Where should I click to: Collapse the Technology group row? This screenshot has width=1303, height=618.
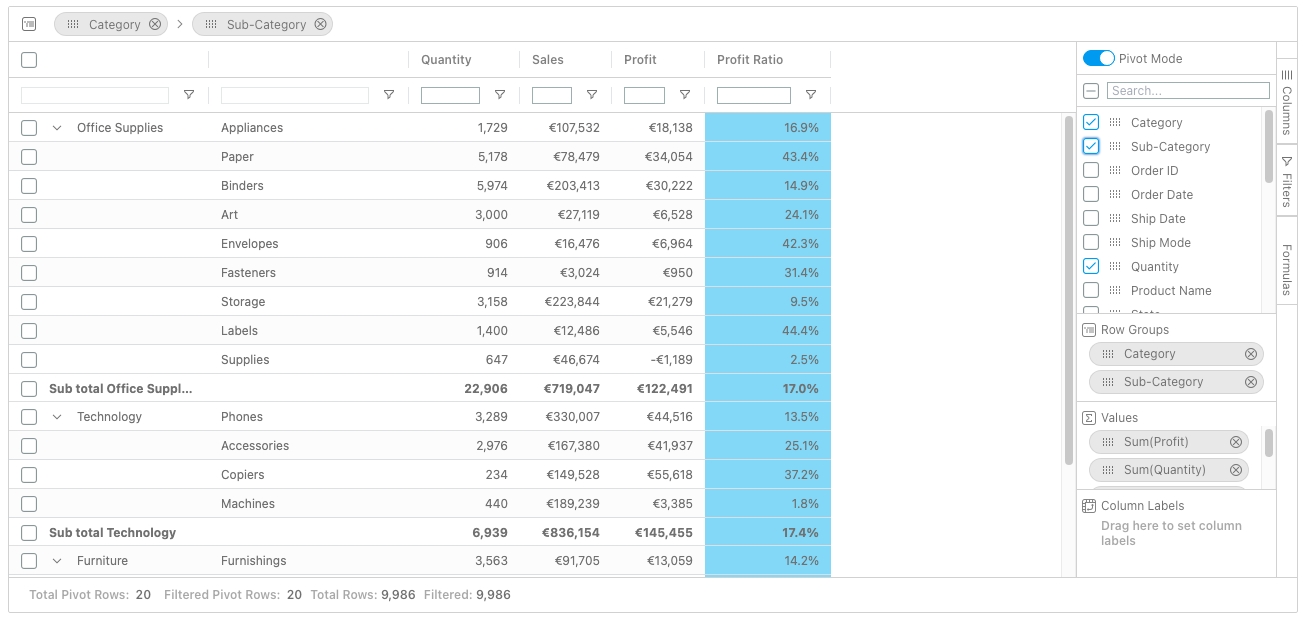point(57,417)
